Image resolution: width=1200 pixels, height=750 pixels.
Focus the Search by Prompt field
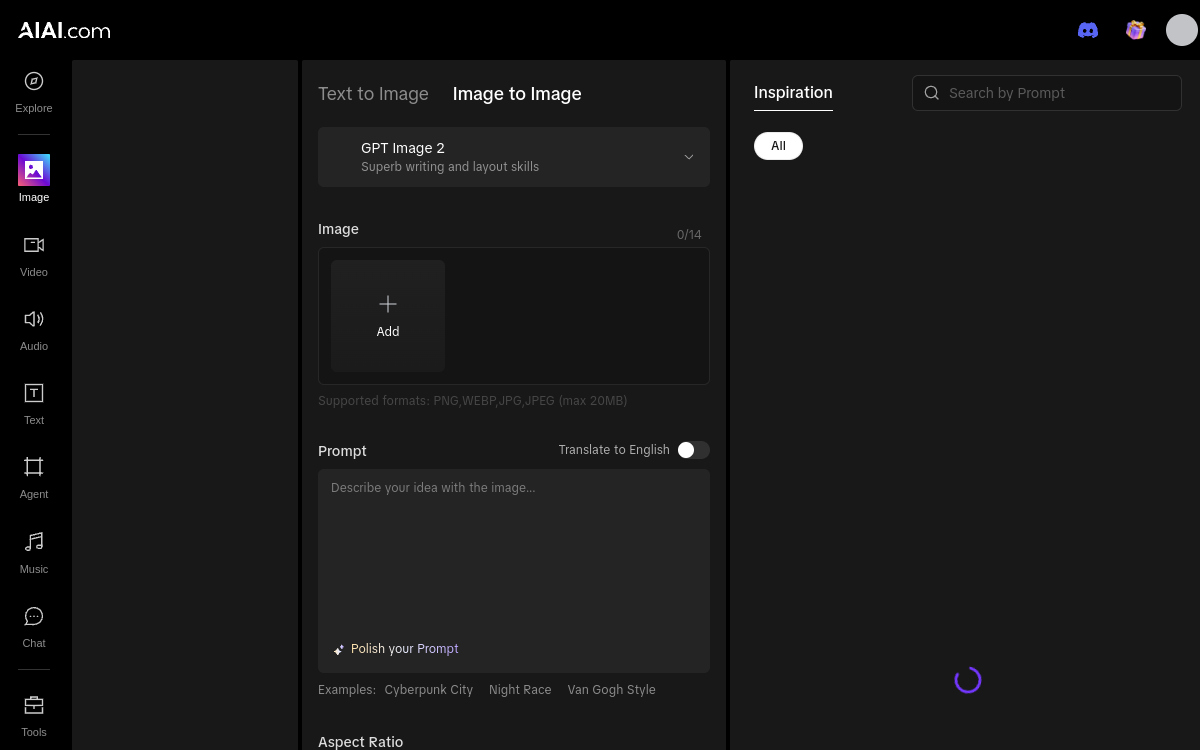[x=1047, y=93]
